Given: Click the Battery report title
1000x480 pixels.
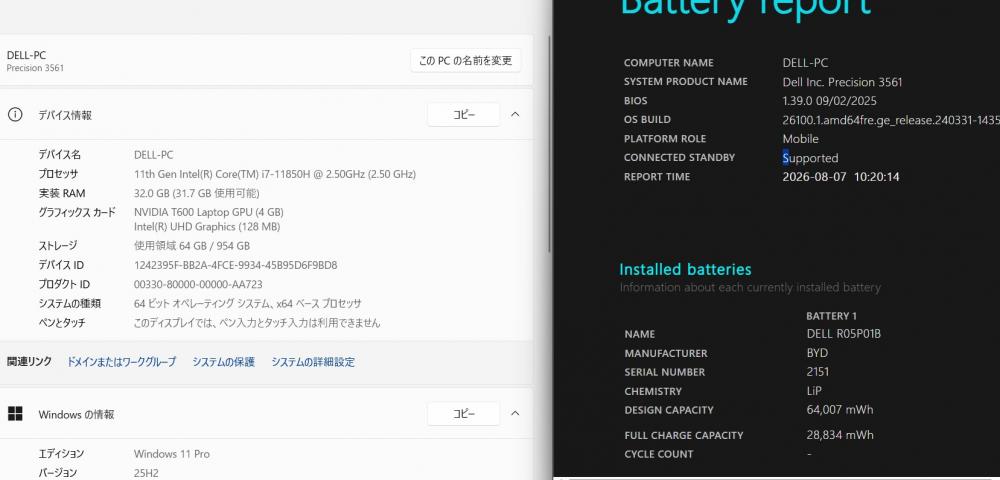Looking at the screenshot, I should point(746,6).
